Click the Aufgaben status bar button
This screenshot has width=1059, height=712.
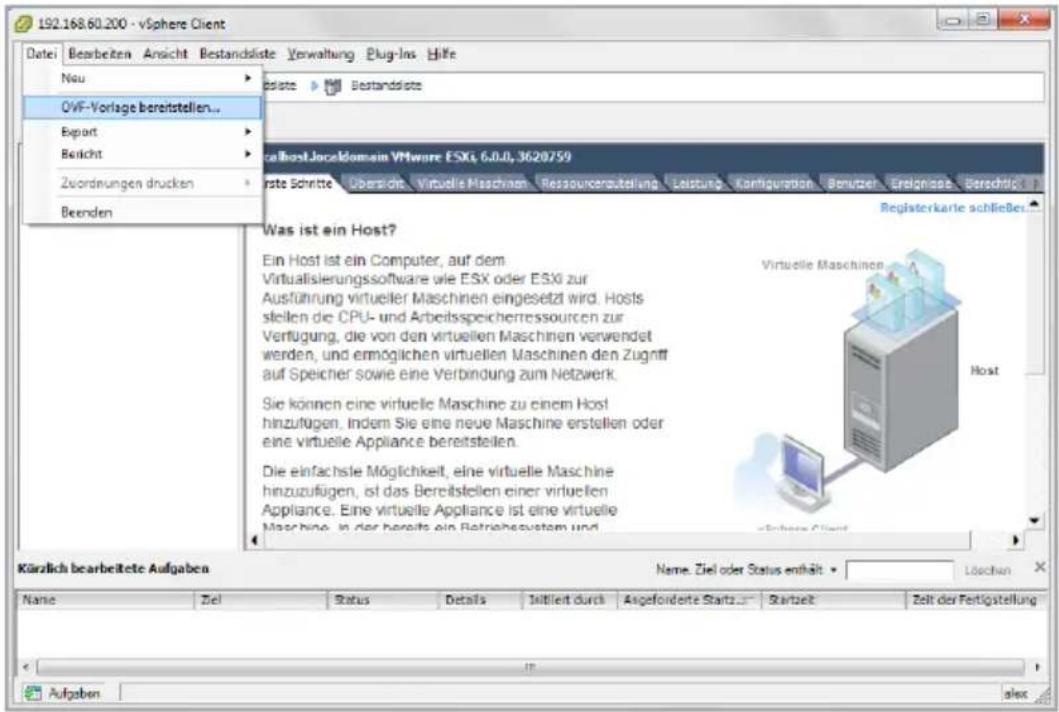coord(63,693)
